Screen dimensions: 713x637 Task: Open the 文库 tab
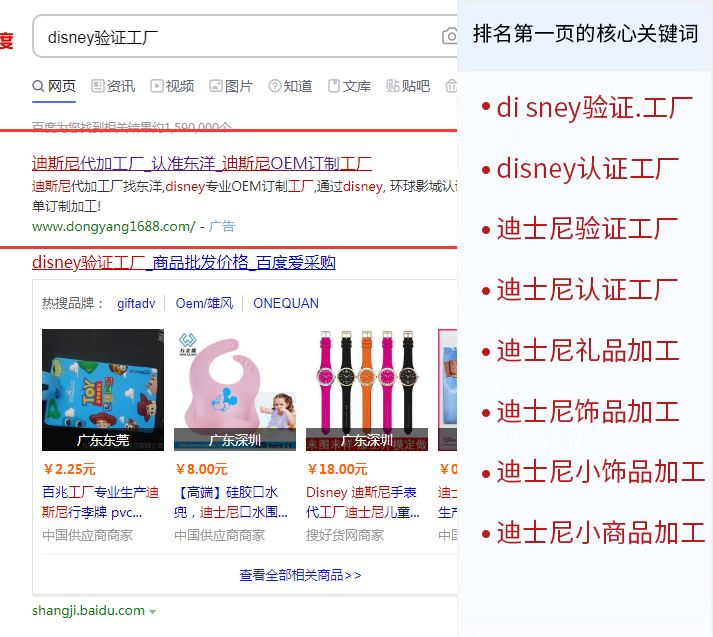click(349, 86)
